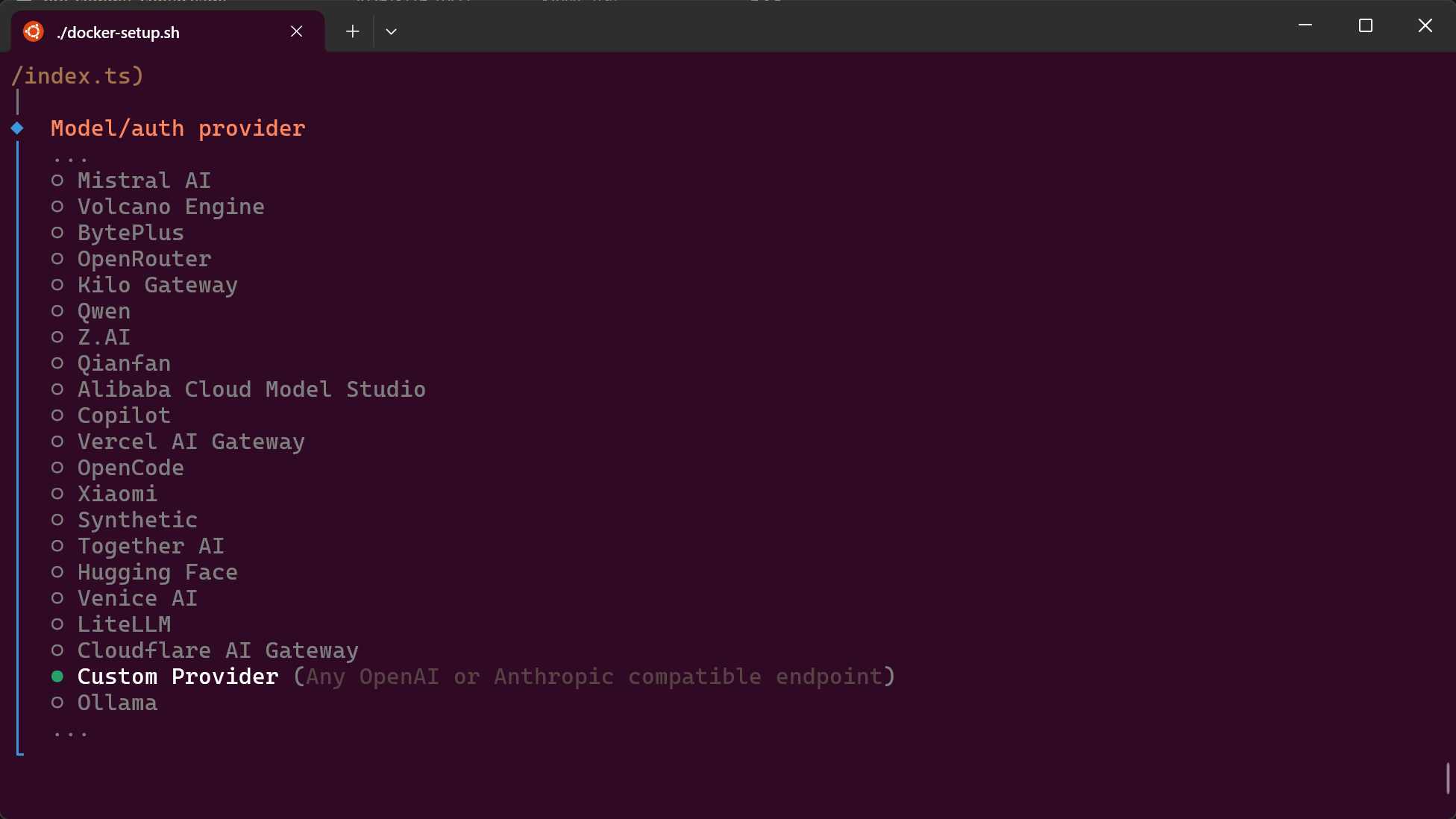Click the blue diamond prompt marker
The width and height of the screenshot is (1456, 819).
coord(17,128)
